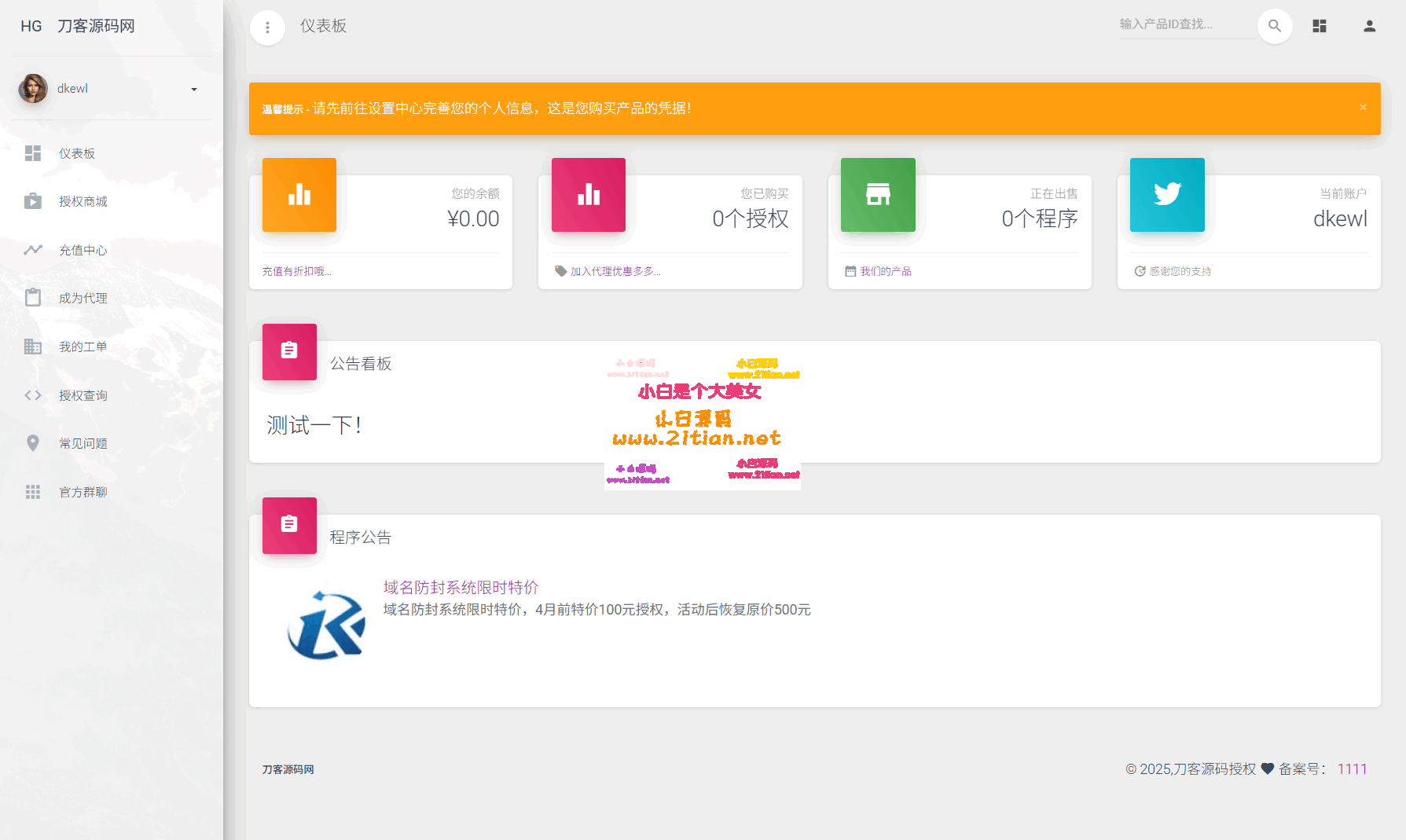Click the 充值中心 chart icon
Image resolution: width=1406 pixels, height=840 pixels.
coord(33,249)
